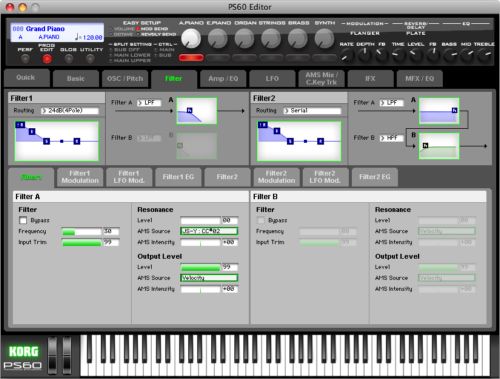Open the AMS Mix / C.Key Trk tab

(321, 79)
